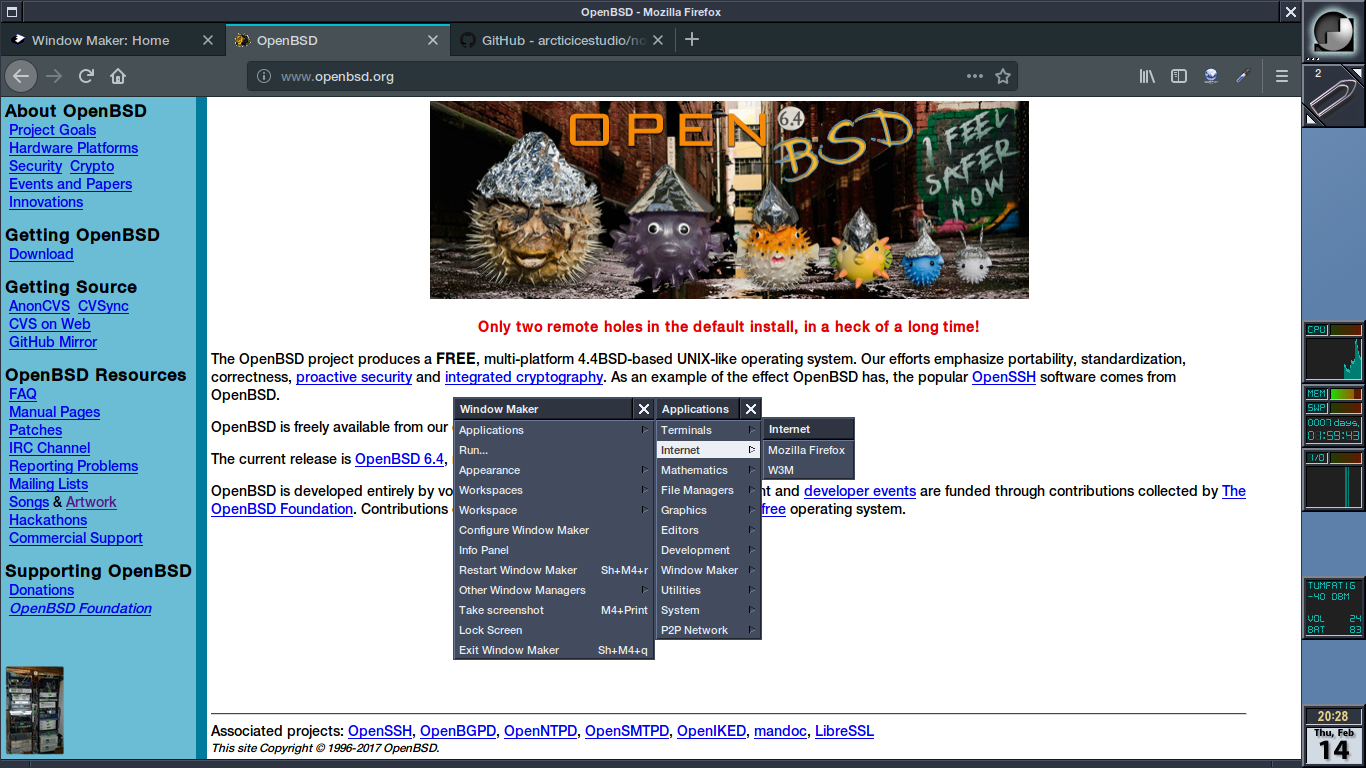
Task: Select Lock Screen menu entry
Action: (554, 630)
